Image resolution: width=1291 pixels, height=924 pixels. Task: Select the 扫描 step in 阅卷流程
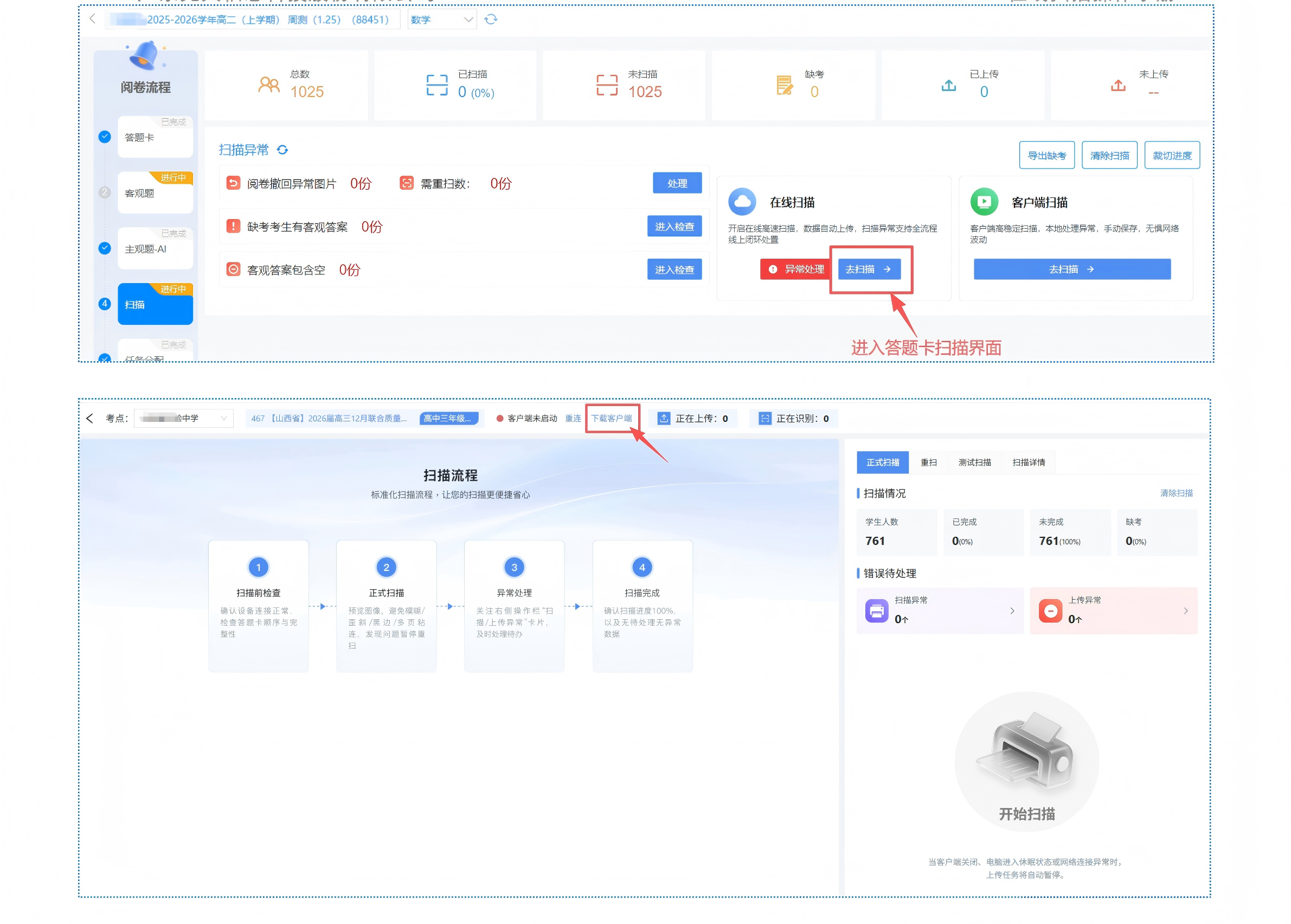(x=155, y=304)
